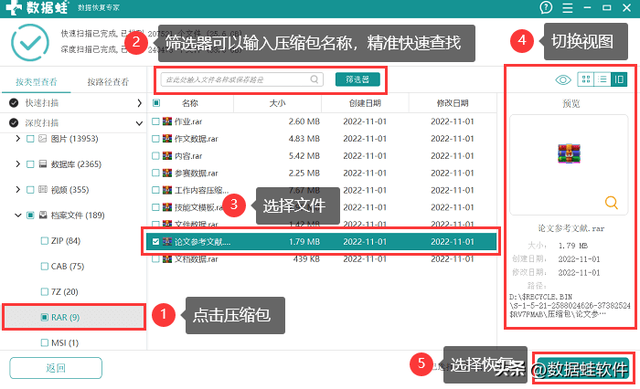Switch to preview pane view
Screen dimensions: 640x389
click(619, 79)
